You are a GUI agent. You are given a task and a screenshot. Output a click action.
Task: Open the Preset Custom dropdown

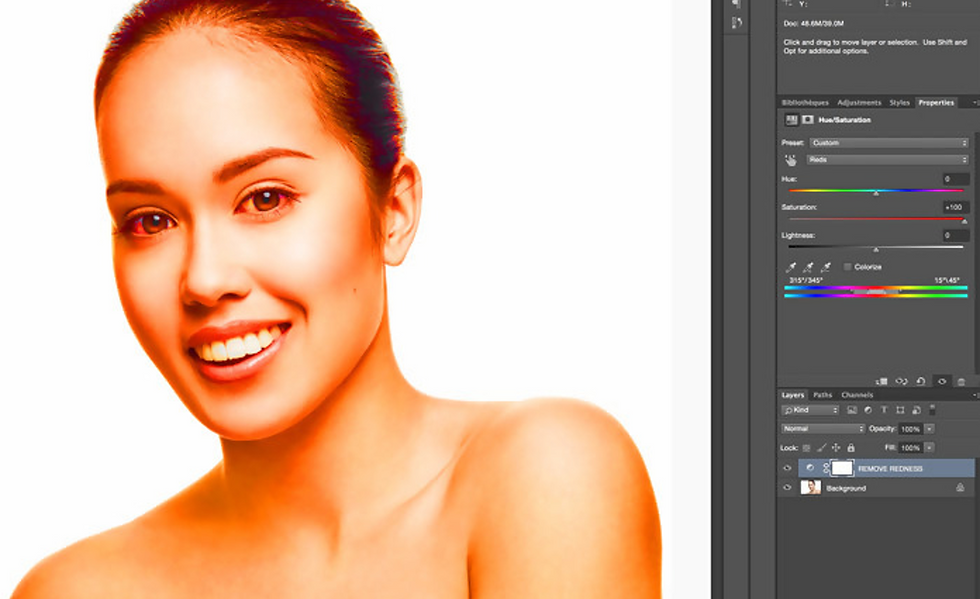[889, 143]
